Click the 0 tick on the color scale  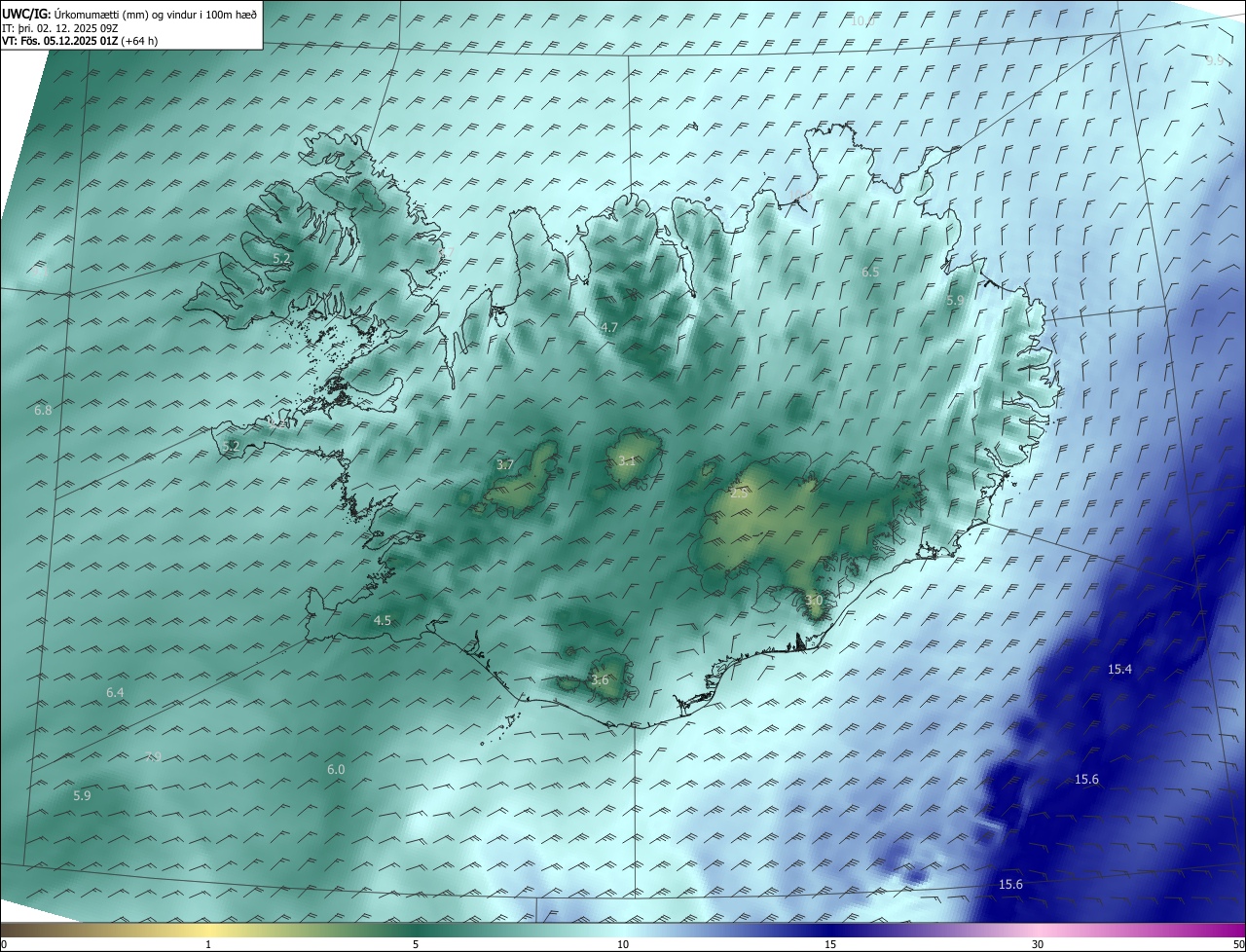(x=4, y=944)
